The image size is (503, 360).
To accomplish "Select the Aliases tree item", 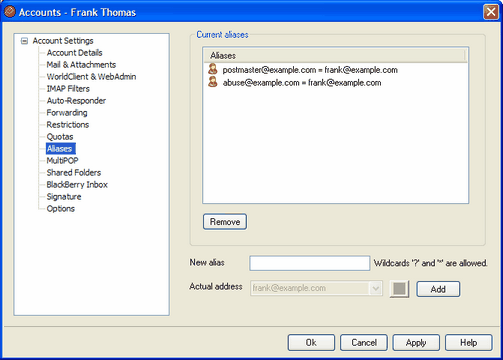I will tap(61, 149).
